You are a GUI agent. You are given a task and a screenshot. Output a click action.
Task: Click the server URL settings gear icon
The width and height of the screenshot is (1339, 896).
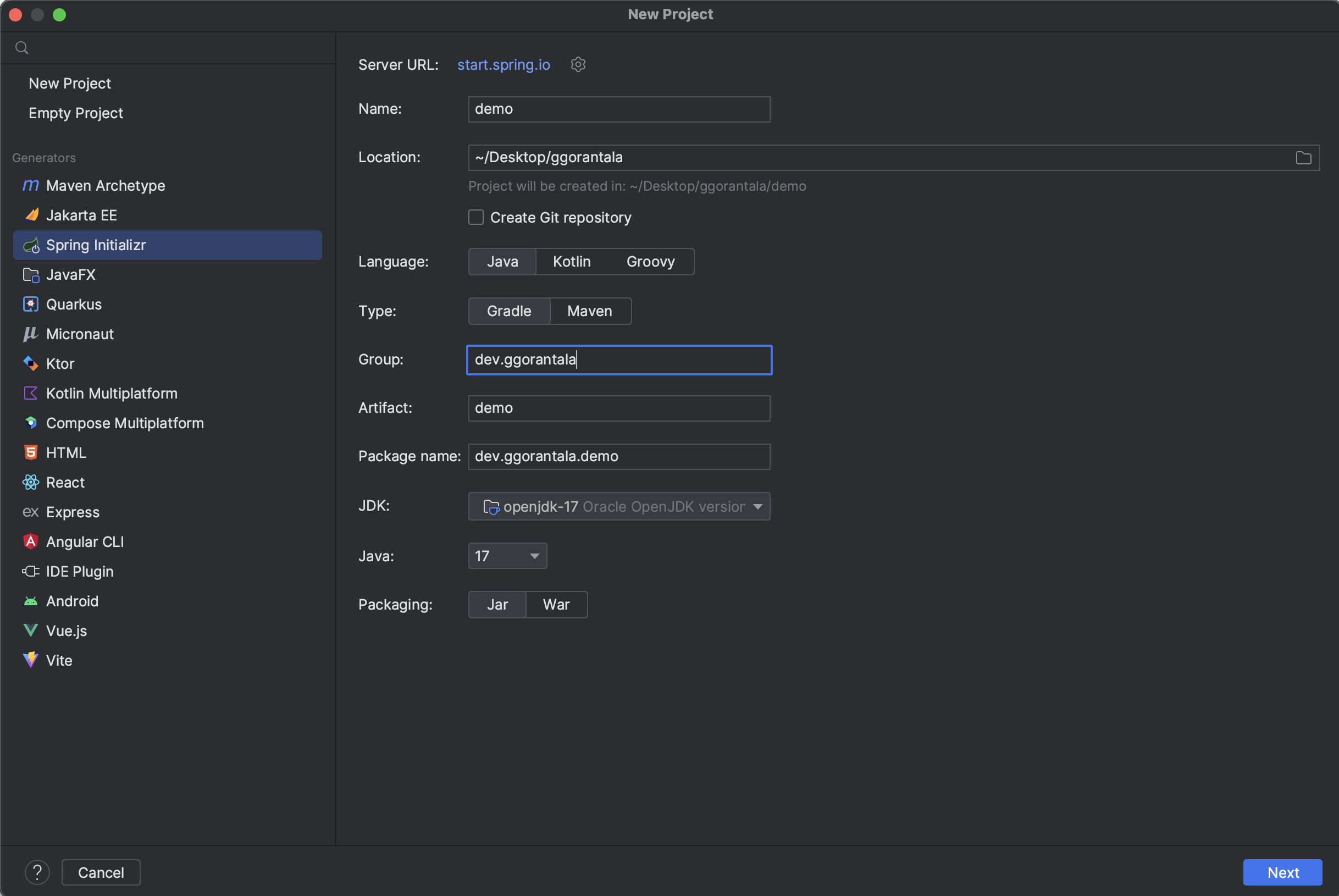point(578,64)
